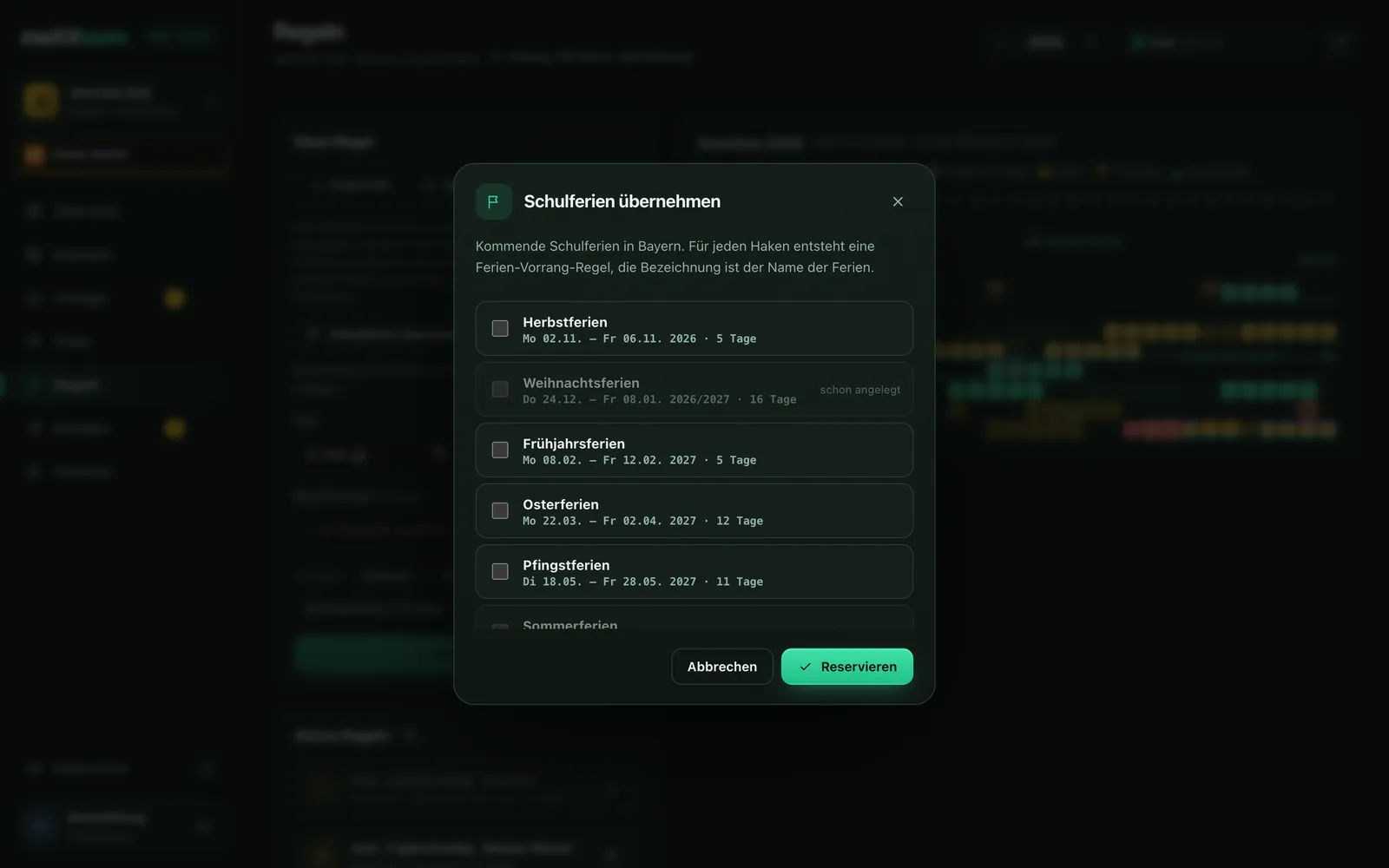The width and height of the screenshot is (1389, 868).
Task: Close the Schulferien übernehmen dialog
Action: [x=898, y=201]
